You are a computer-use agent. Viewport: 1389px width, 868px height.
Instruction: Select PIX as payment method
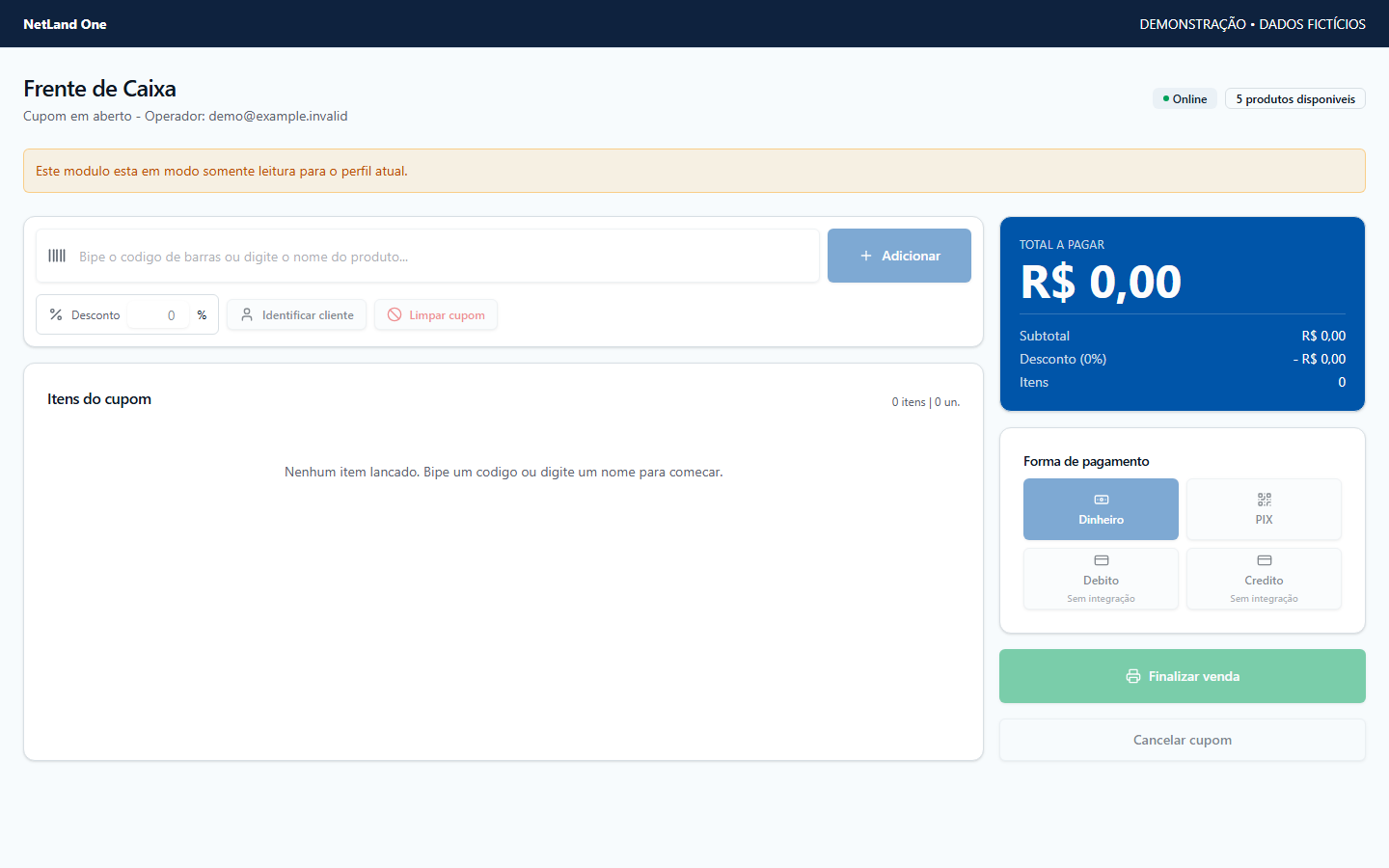[1264, 509]
